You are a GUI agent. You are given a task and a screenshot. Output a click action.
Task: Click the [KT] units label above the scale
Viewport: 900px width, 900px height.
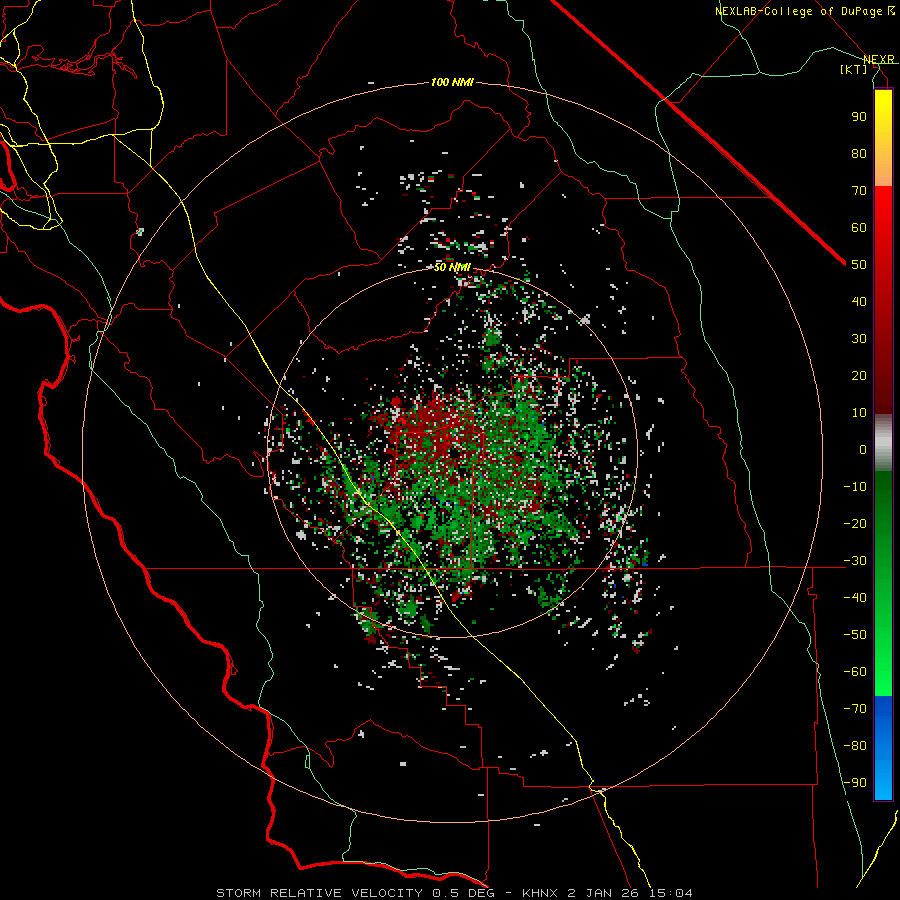click(854, 69)
